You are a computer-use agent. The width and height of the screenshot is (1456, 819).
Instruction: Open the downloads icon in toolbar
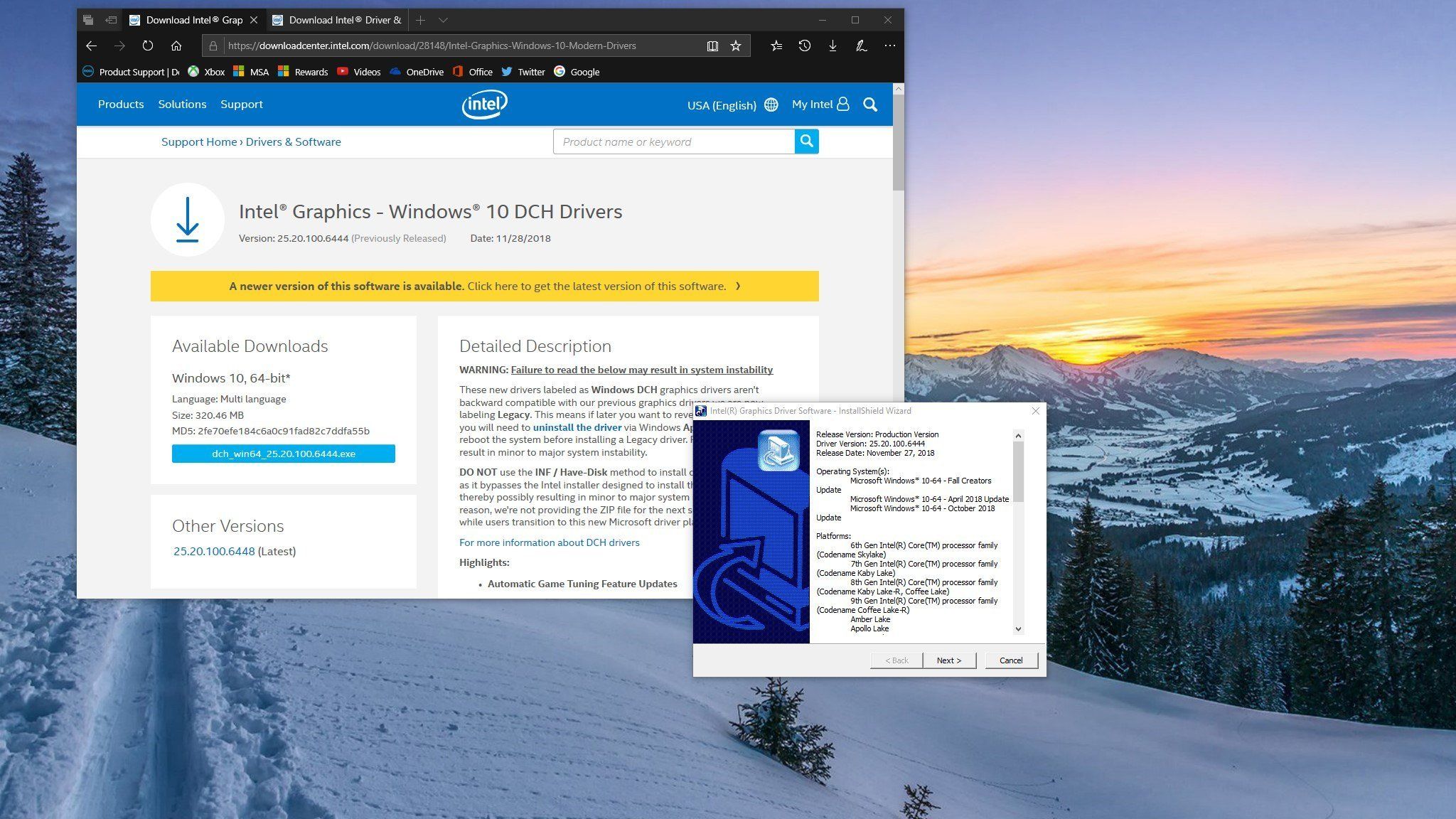833,45
